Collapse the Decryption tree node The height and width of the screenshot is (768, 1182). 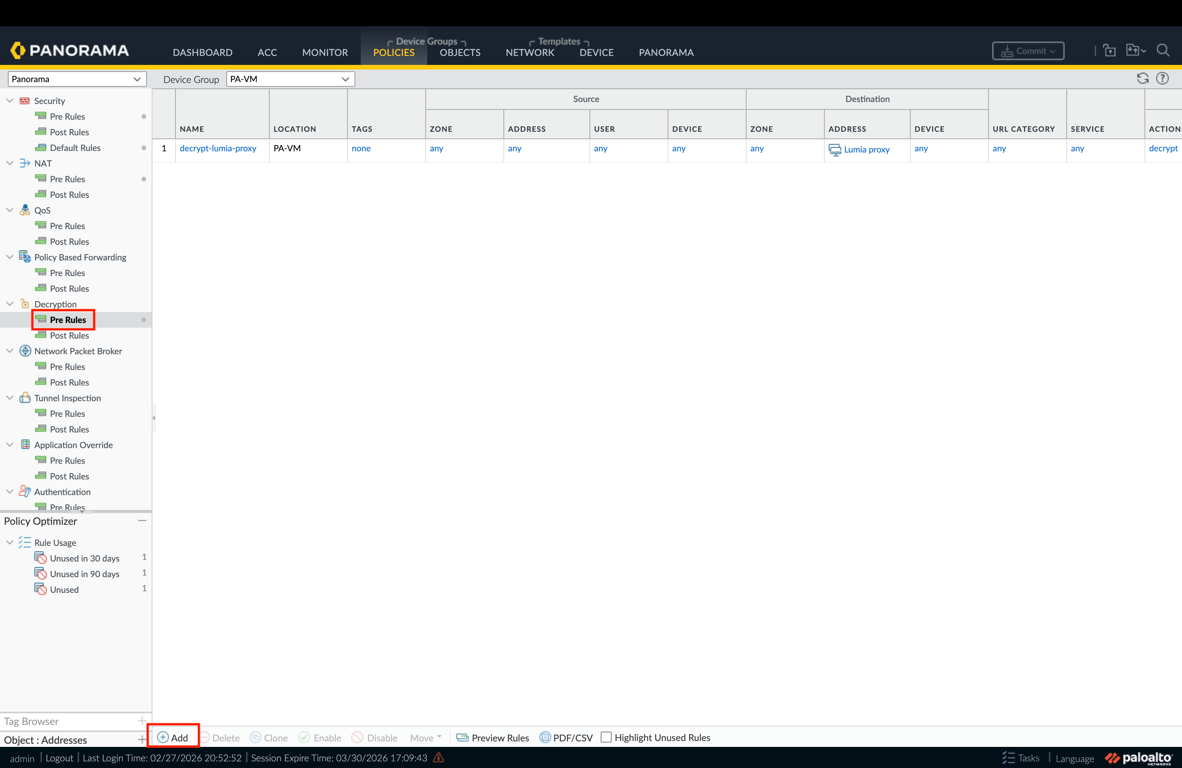coord(10,304)
